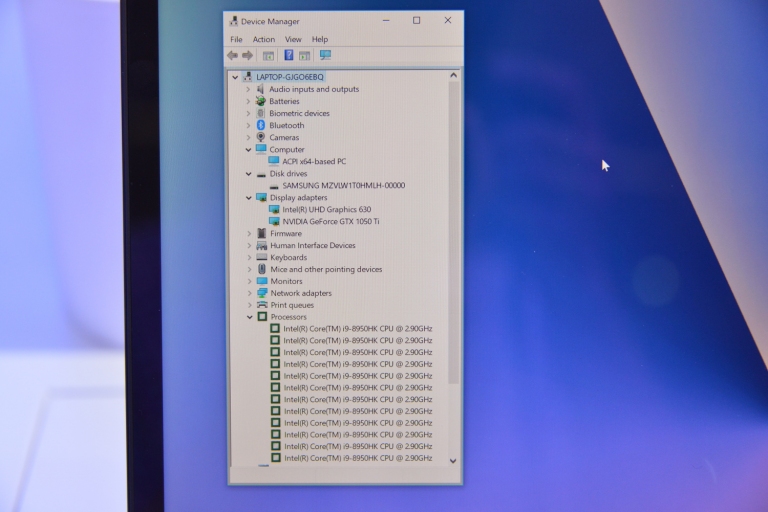Collapse the Computer tree node
This screenshot has width=768, height=512.
(x=248, y=149)
